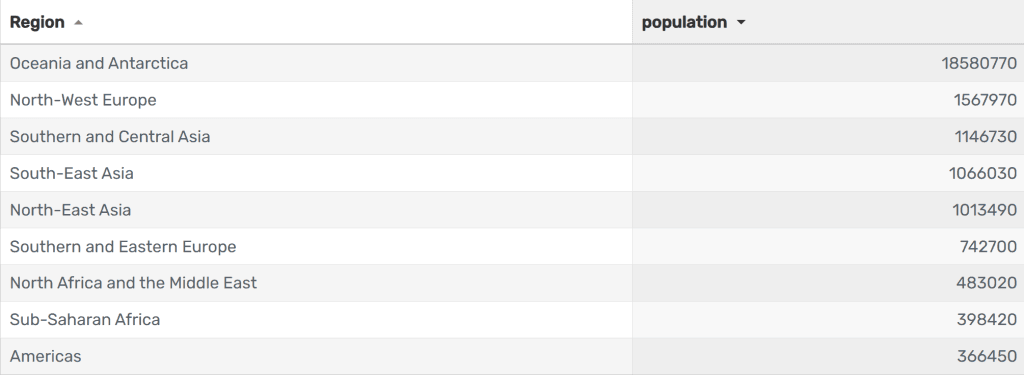This screenshot has width=1024, height=375.
Task: Click population value 1066030
Action: pos(983,173)
